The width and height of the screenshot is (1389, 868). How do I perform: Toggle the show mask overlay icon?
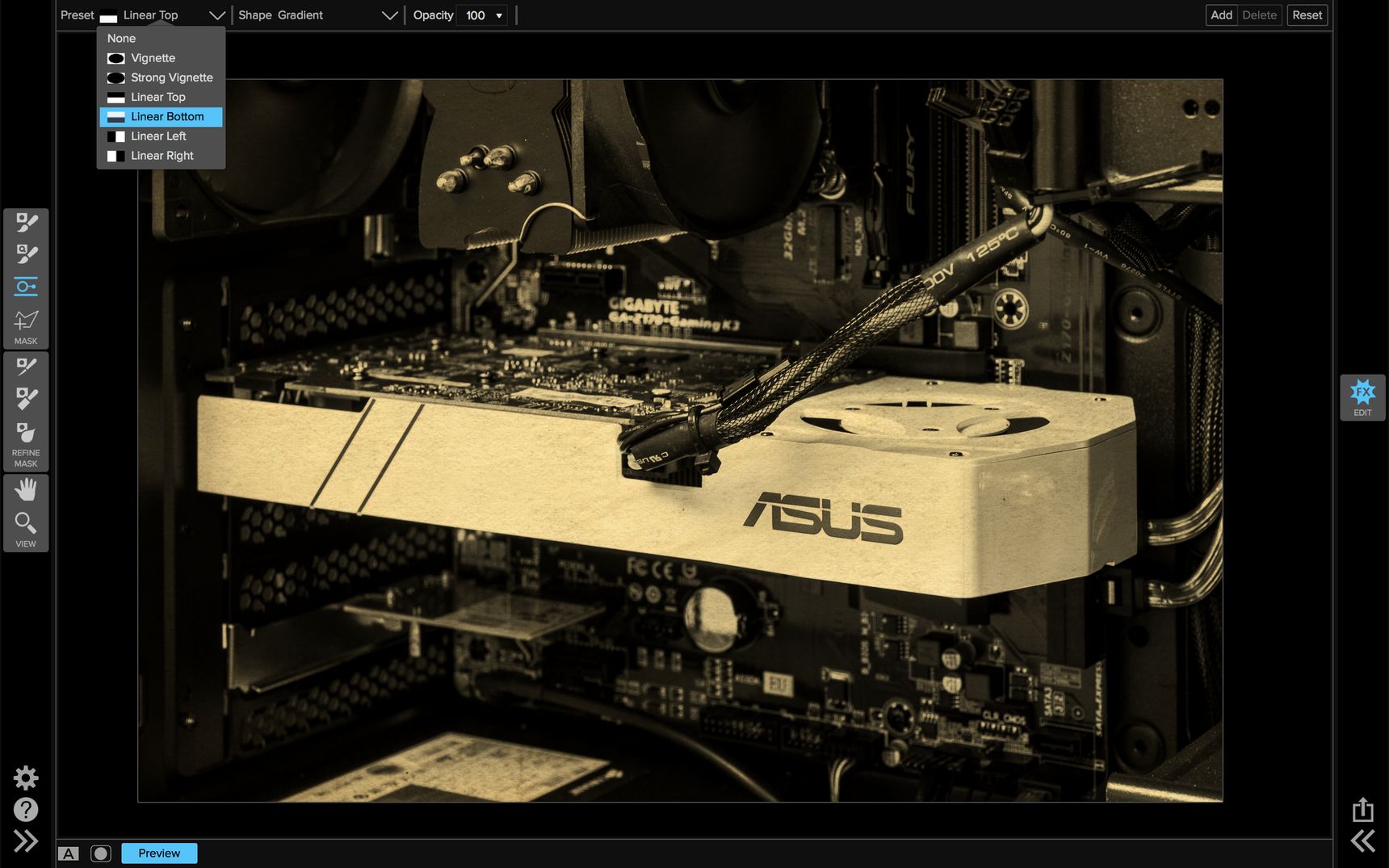click(101, 853)
